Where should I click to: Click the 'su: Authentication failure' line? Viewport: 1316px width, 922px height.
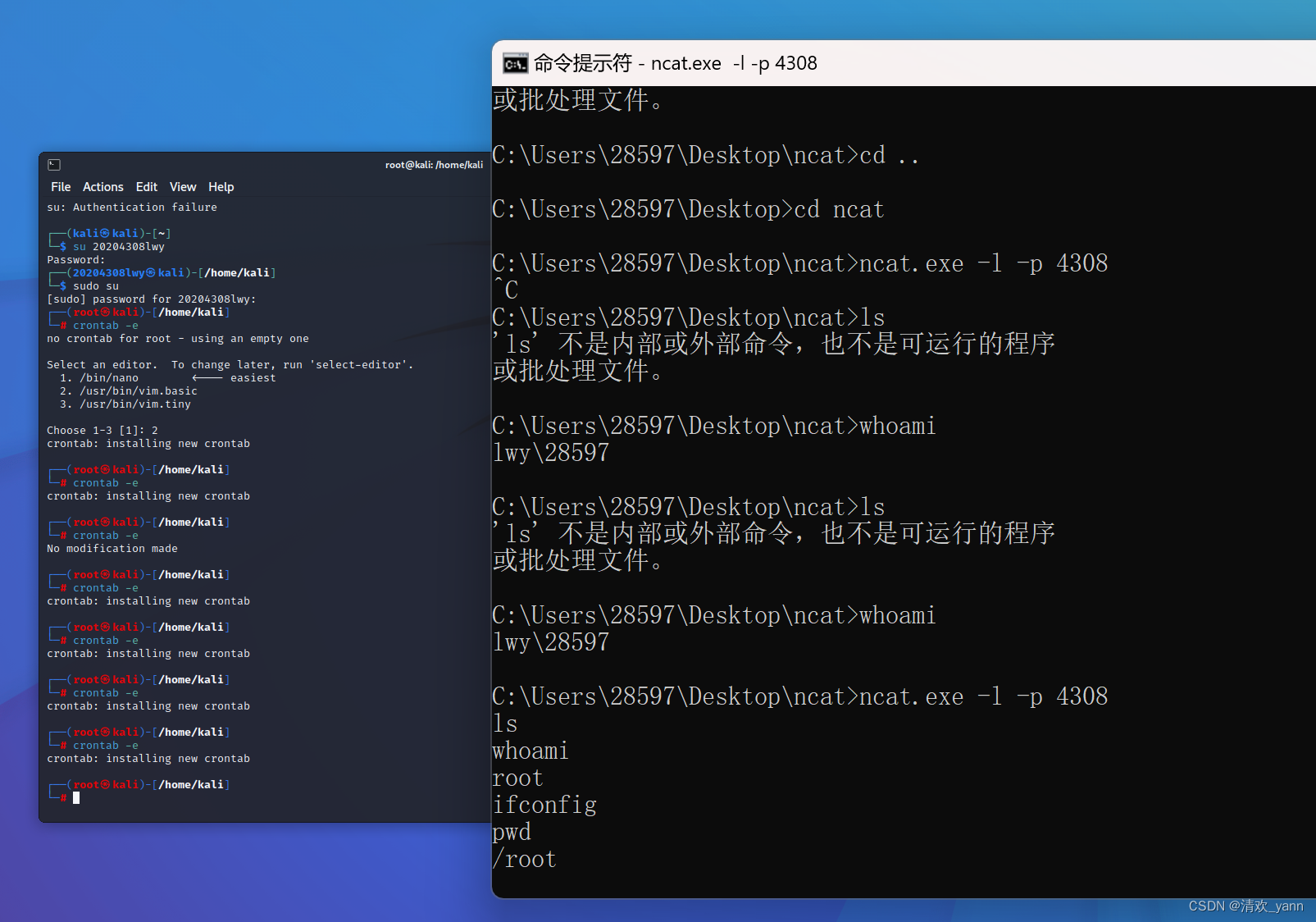pos(132,208)
